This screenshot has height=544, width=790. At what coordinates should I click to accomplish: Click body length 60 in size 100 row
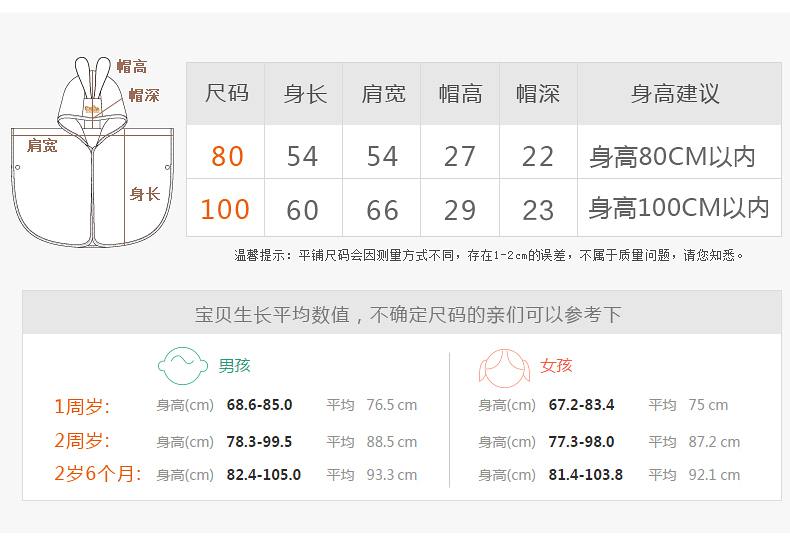pos(302,211)
